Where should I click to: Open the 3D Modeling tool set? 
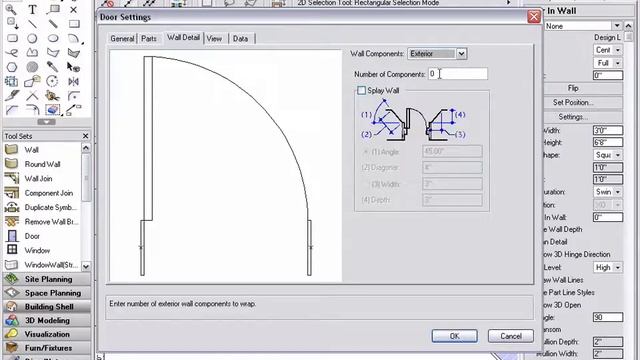pos(47,320)
